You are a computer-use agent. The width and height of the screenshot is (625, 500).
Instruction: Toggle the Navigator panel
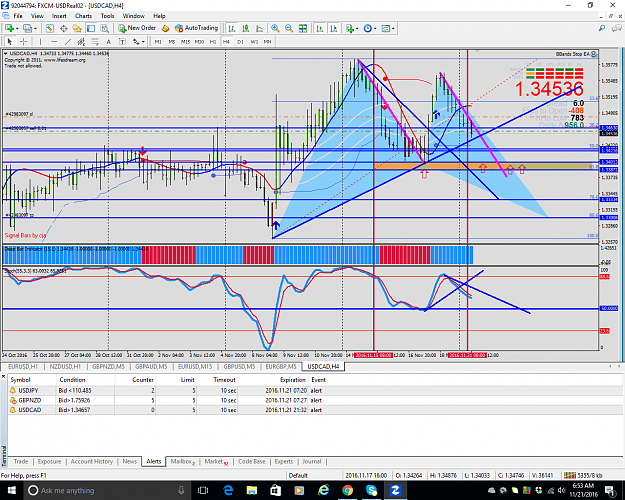pos(77,28)
